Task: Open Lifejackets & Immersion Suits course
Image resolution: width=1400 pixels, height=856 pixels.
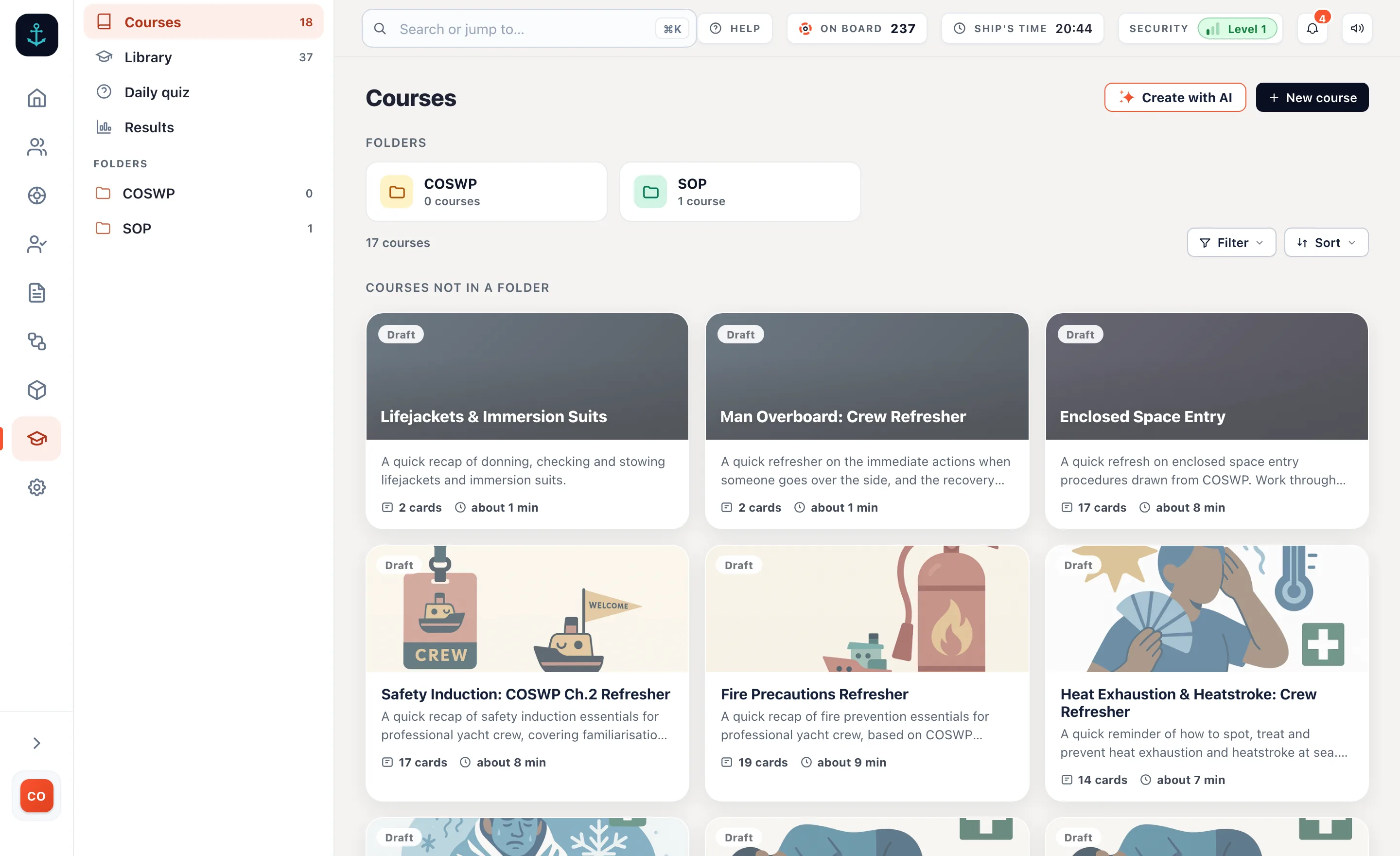Action: [x=527, y=421]
